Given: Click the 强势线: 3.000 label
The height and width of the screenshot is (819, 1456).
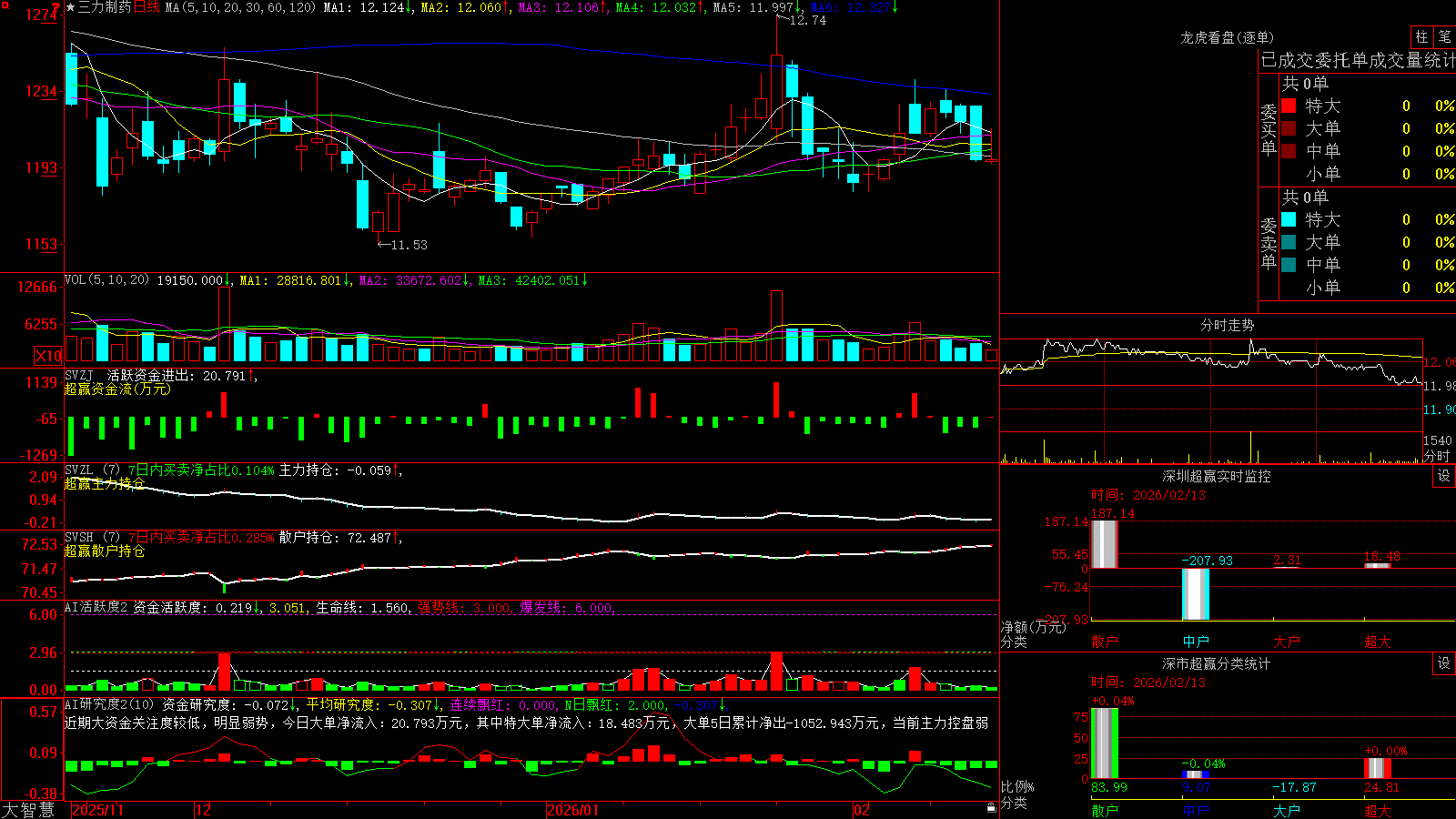Looking at the screenshot, I should tap(464, 608).
